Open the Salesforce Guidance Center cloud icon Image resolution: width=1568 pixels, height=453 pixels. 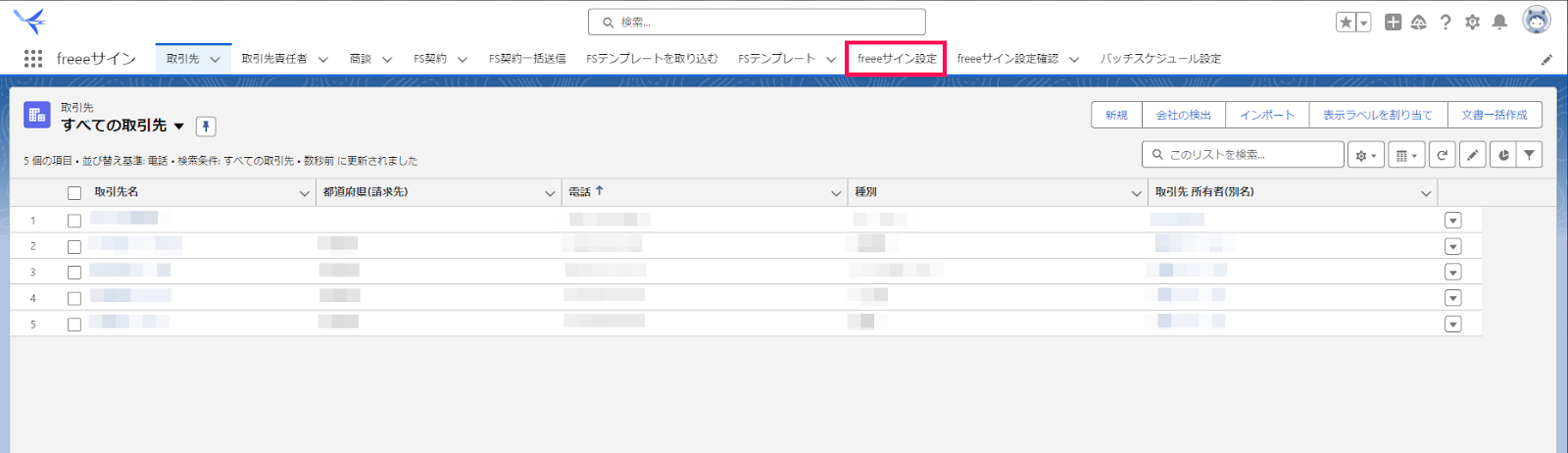point(1418,22)
